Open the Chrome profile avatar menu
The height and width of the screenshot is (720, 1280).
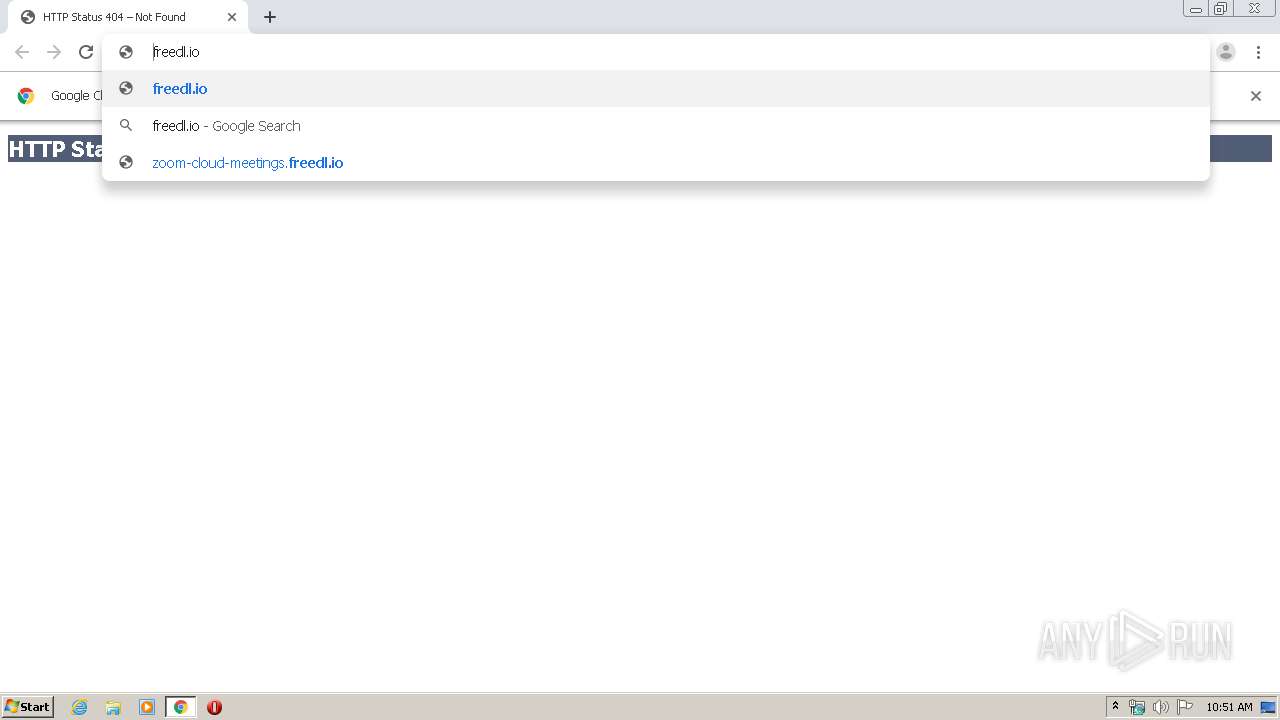[1226, 52]
